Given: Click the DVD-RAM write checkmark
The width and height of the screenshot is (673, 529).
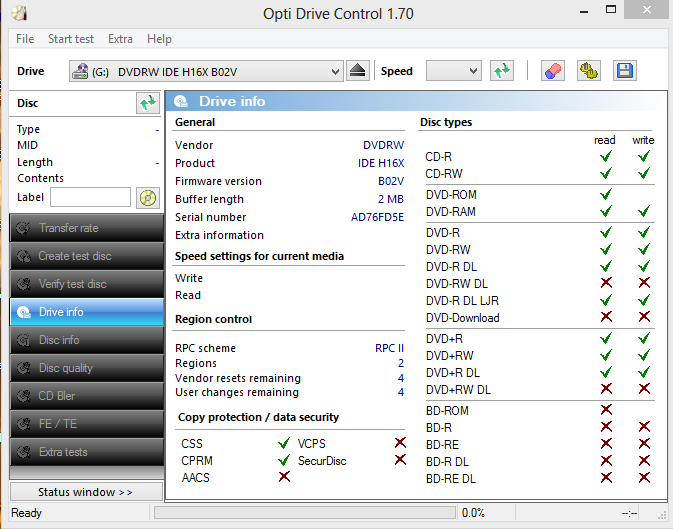Looking at the screenshot, I should pyautogui.click(x=644, y=211).
